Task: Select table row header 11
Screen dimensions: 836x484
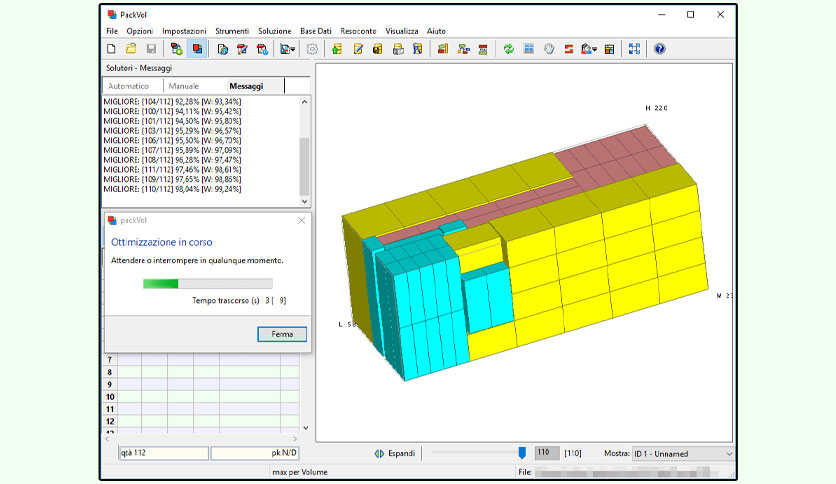Action: 110,409
